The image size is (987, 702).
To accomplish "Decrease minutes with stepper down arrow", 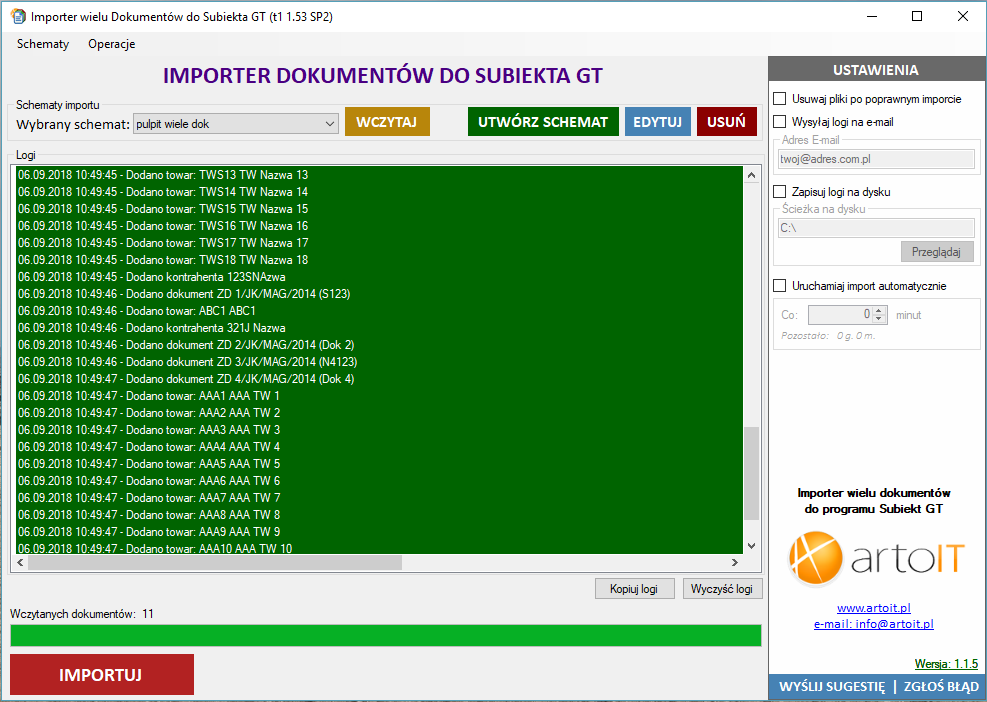I will [880, 319].
